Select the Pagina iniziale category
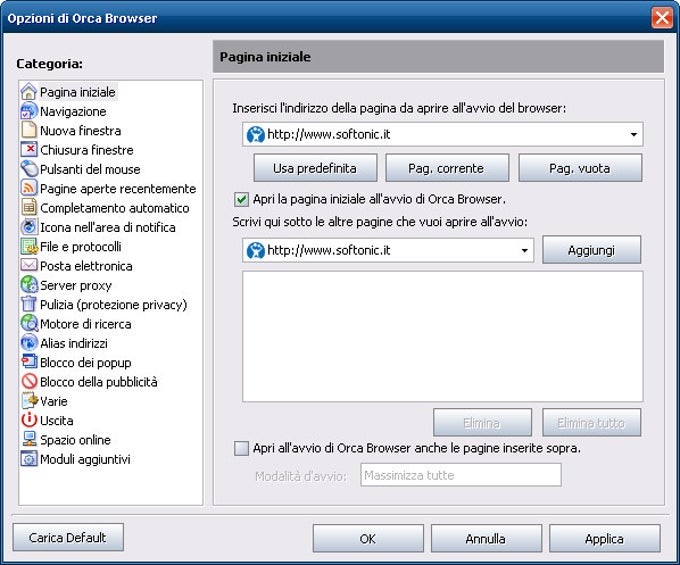The image size is (680, 565). pyautogui.click(x=78, y=92)
